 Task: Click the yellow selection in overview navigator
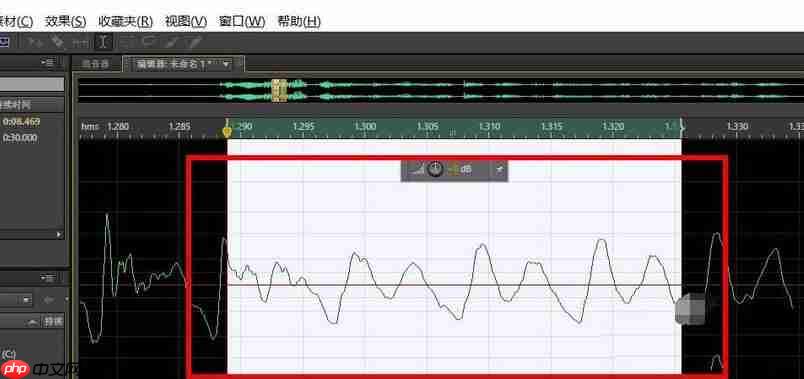(x=278, y=90)
